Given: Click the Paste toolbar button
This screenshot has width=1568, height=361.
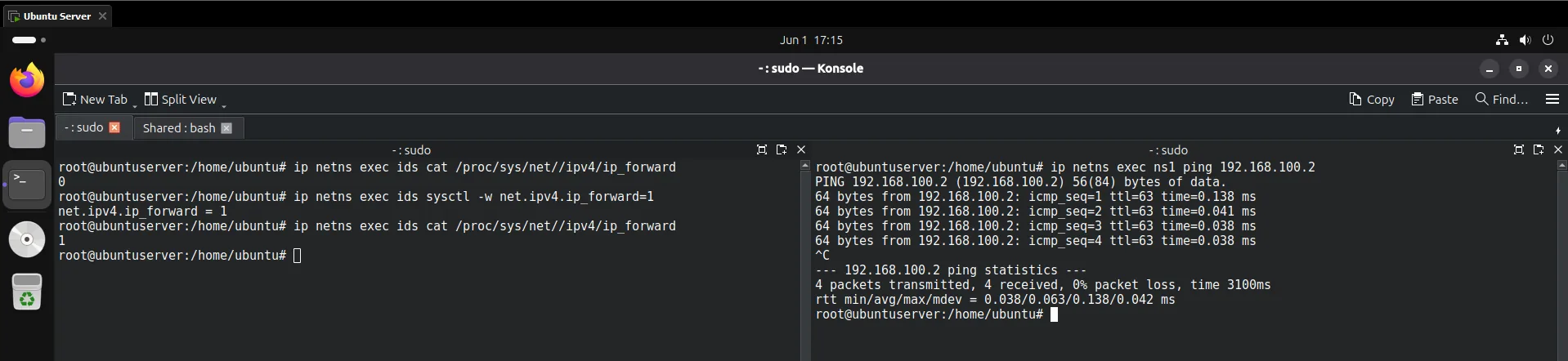Looking at the screenshot, I should (1435, 100).
